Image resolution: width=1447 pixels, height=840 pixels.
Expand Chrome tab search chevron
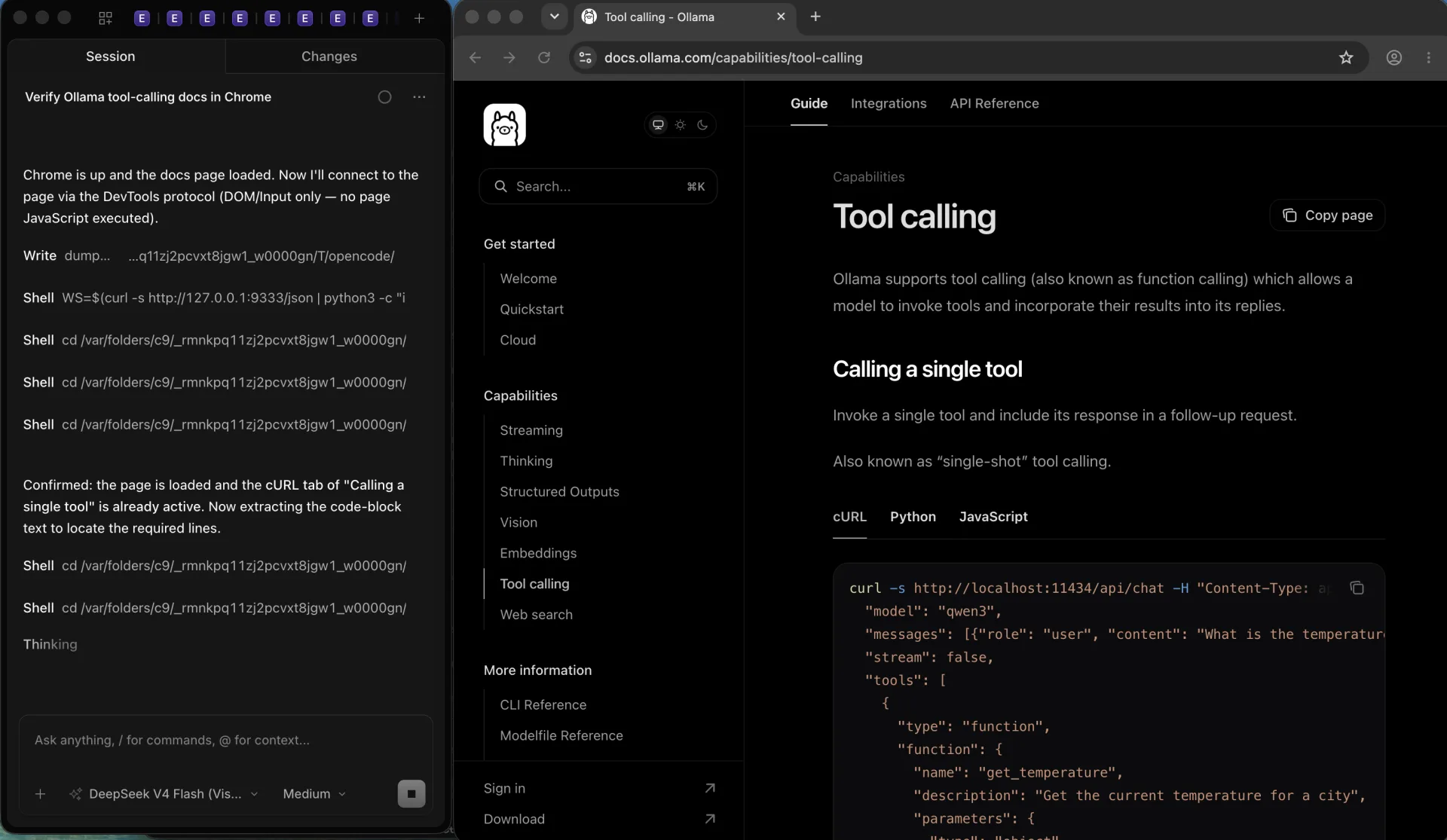click(x=554, y=17)
